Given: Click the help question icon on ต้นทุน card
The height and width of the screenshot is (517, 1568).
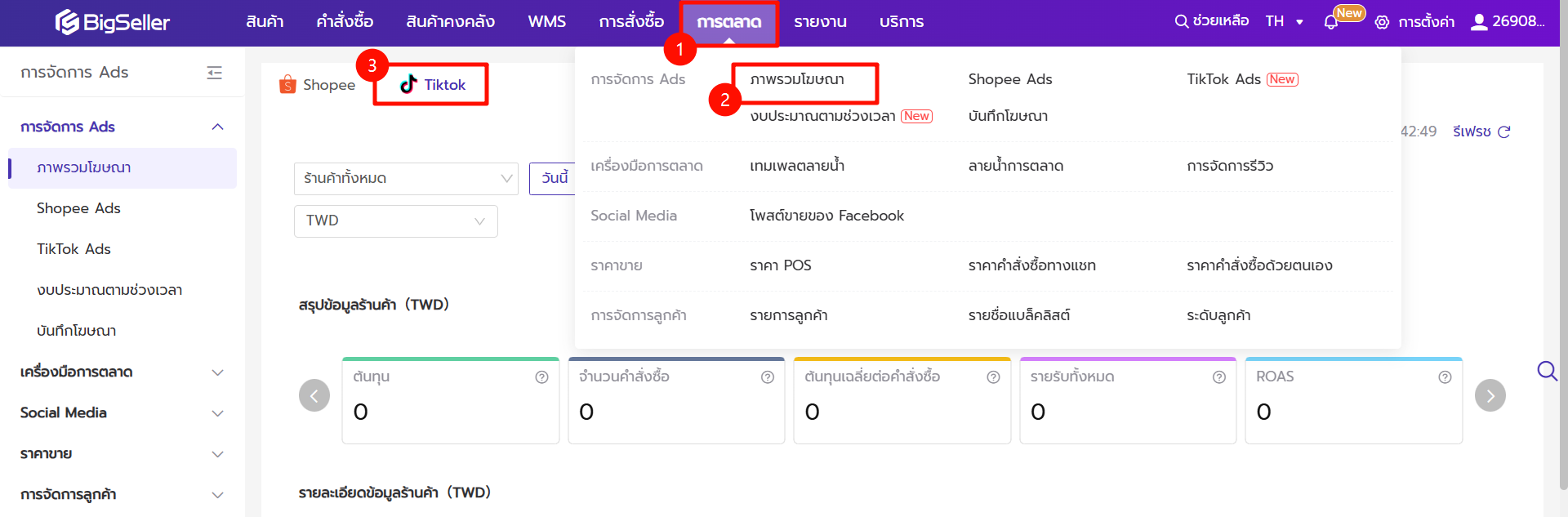Looking at the screenshot, I should (x=541, y=377).
